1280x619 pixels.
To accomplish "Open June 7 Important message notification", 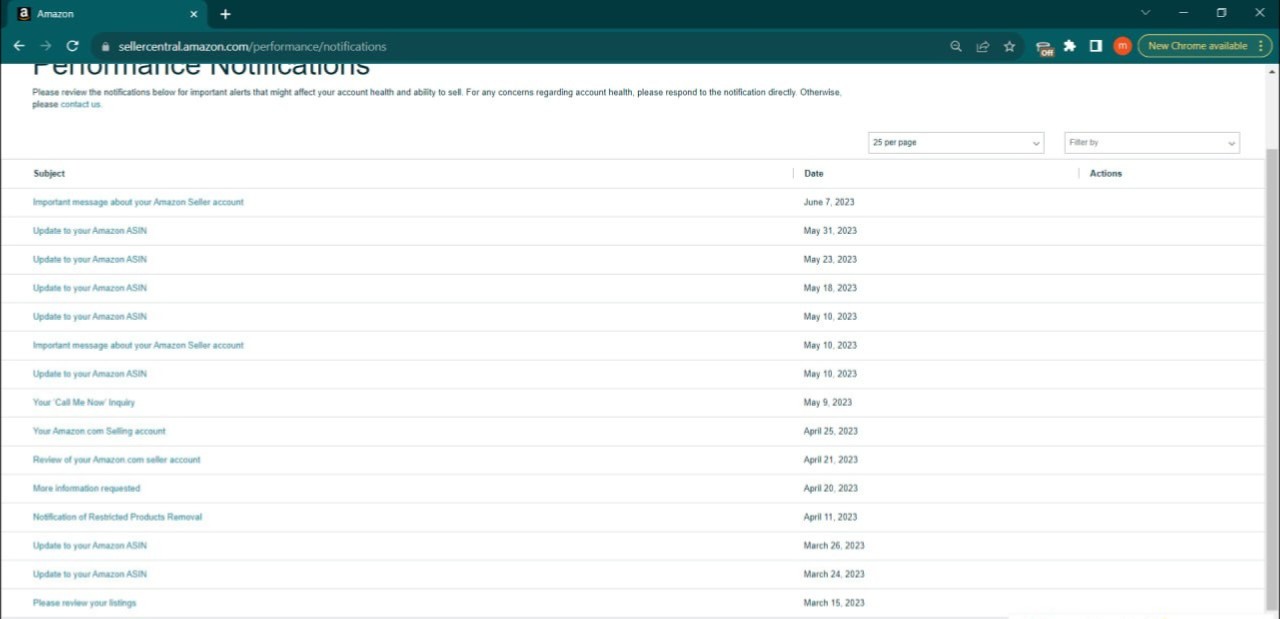I will click(138, 202).
